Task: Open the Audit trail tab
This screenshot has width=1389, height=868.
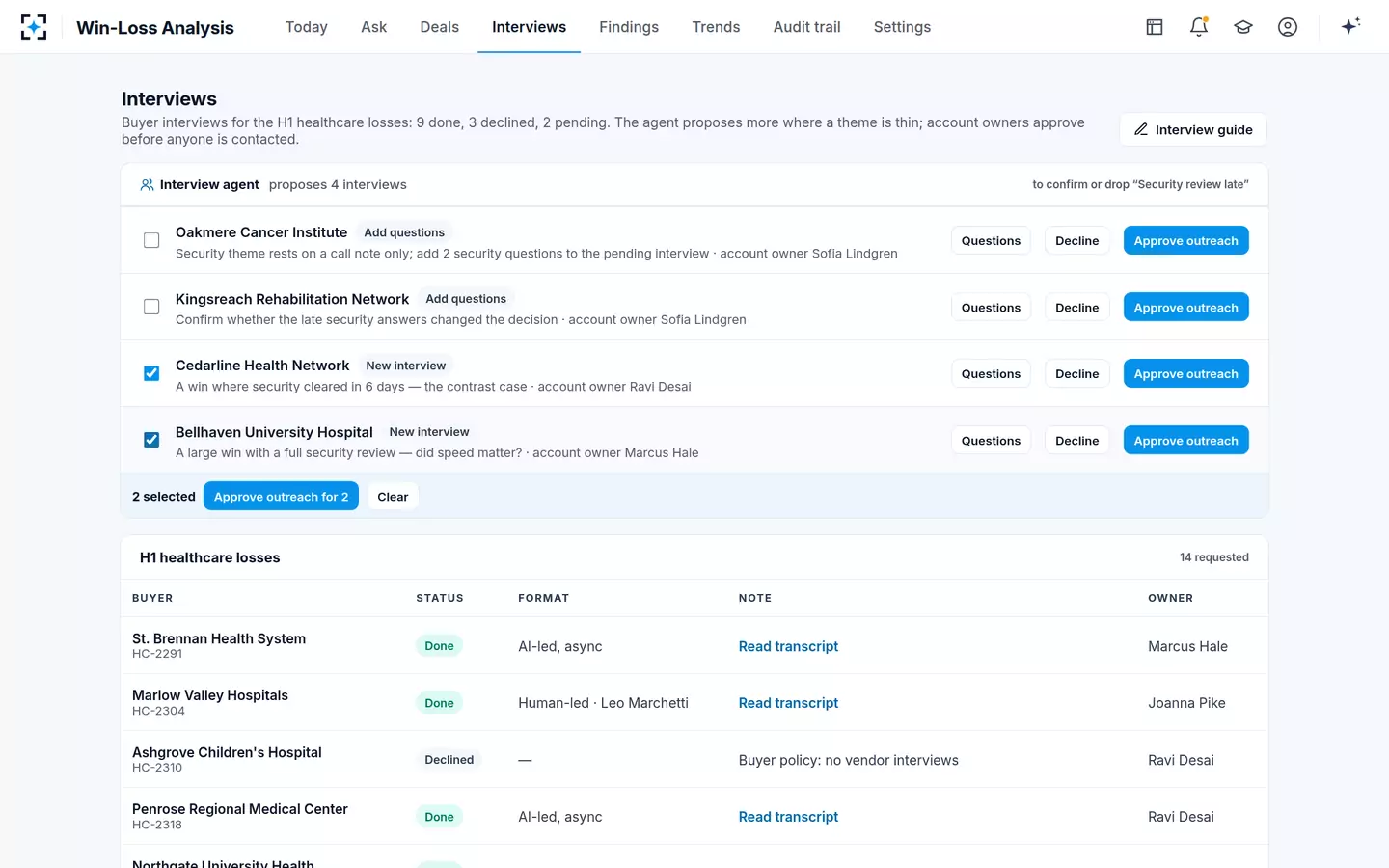Action: (x=807, y=27)
